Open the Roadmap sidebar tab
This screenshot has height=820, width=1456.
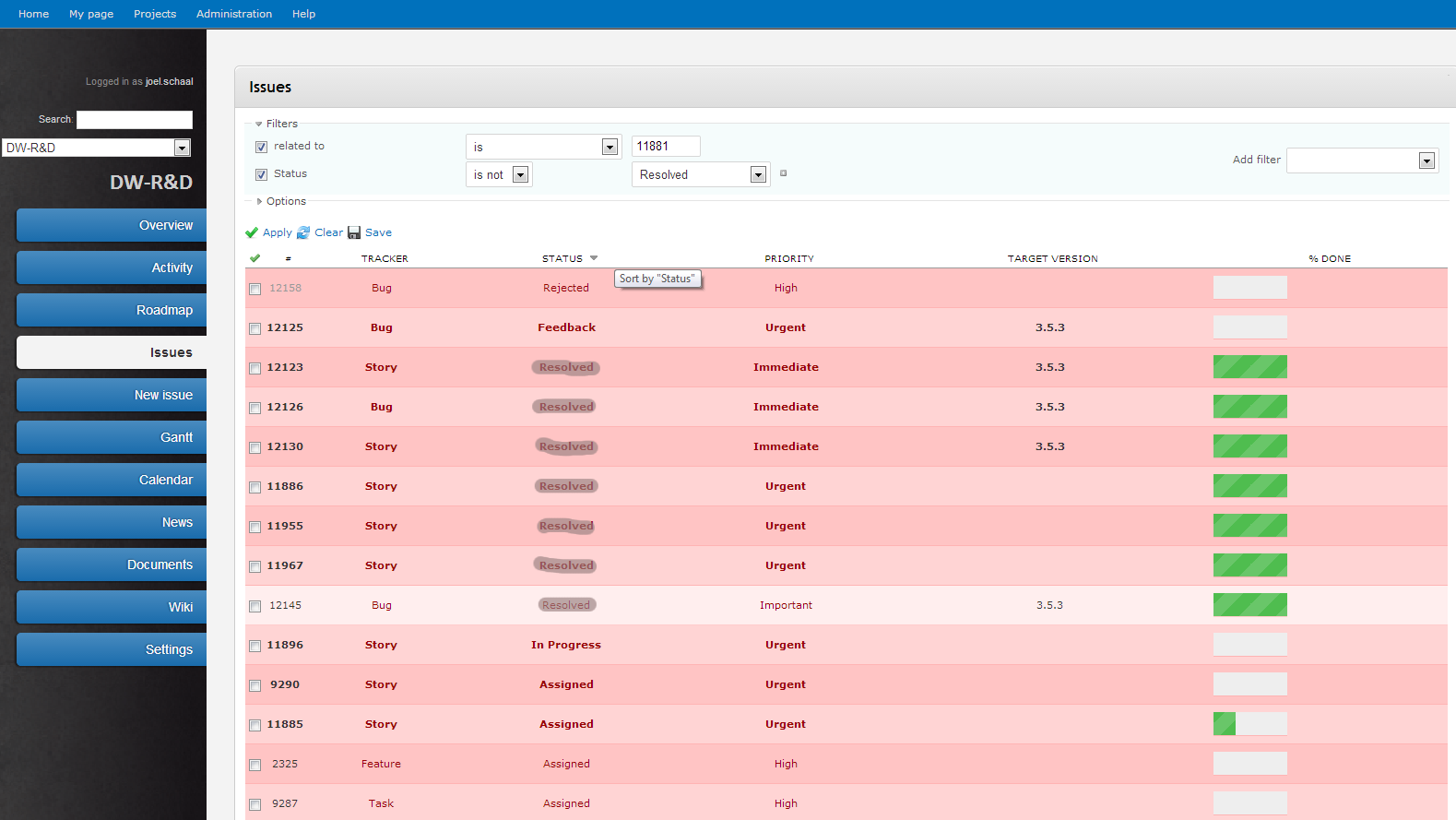coord(112,310)
